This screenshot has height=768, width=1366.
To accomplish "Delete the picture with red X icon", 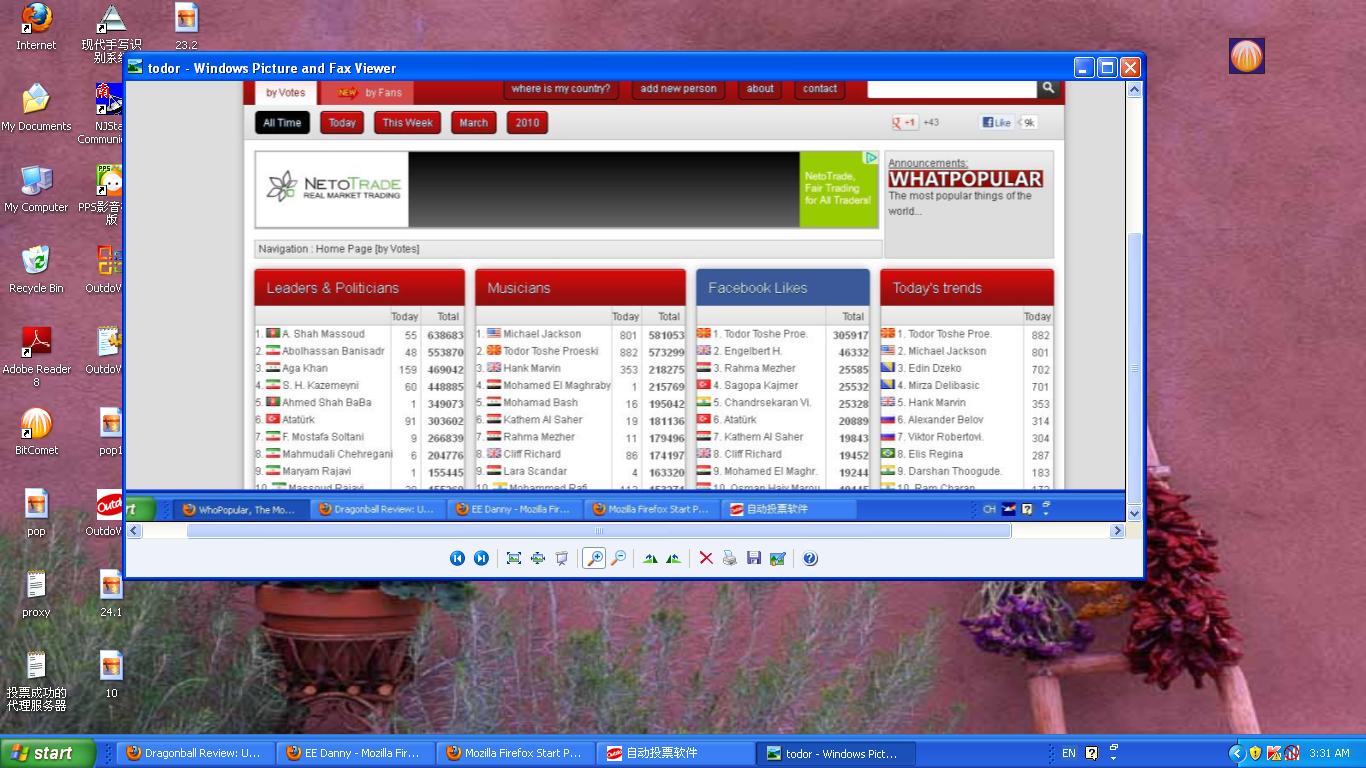I will pyautogui.click(x=706, y=558).
